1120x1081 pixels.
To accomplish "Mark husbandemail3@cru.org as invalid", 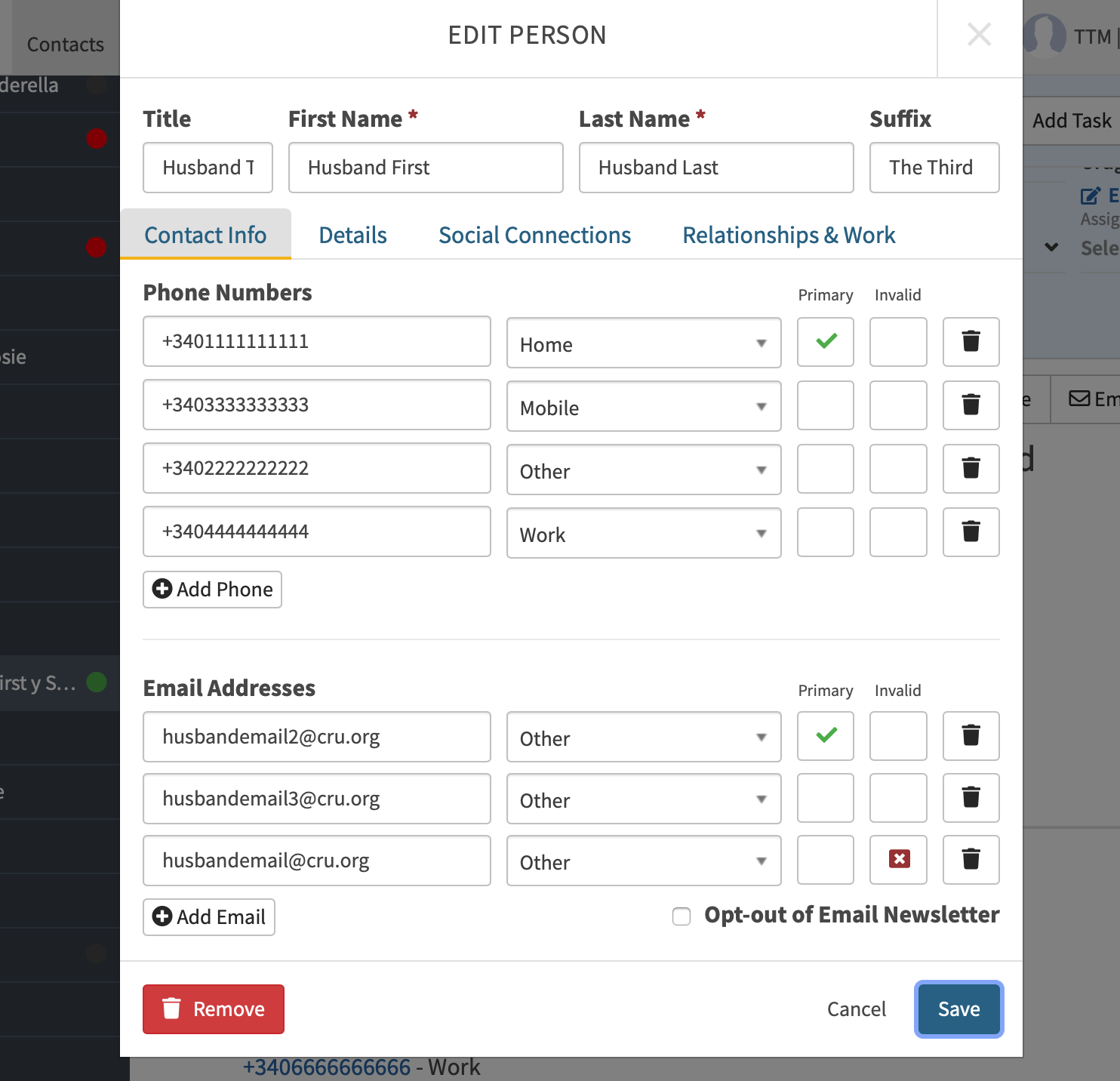I will coord(898,798).
